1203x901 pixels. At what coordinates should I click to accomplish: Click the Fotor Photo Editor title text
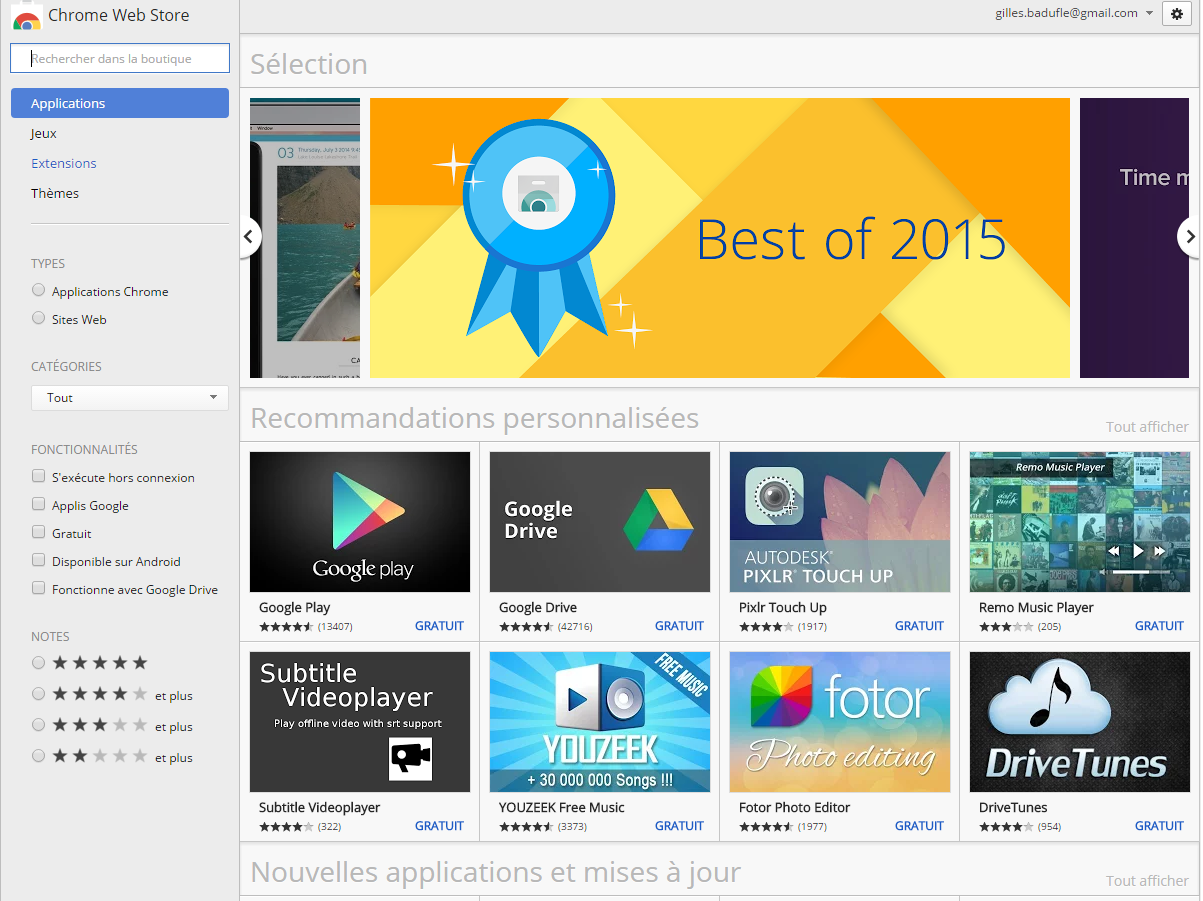click(794, 807)
